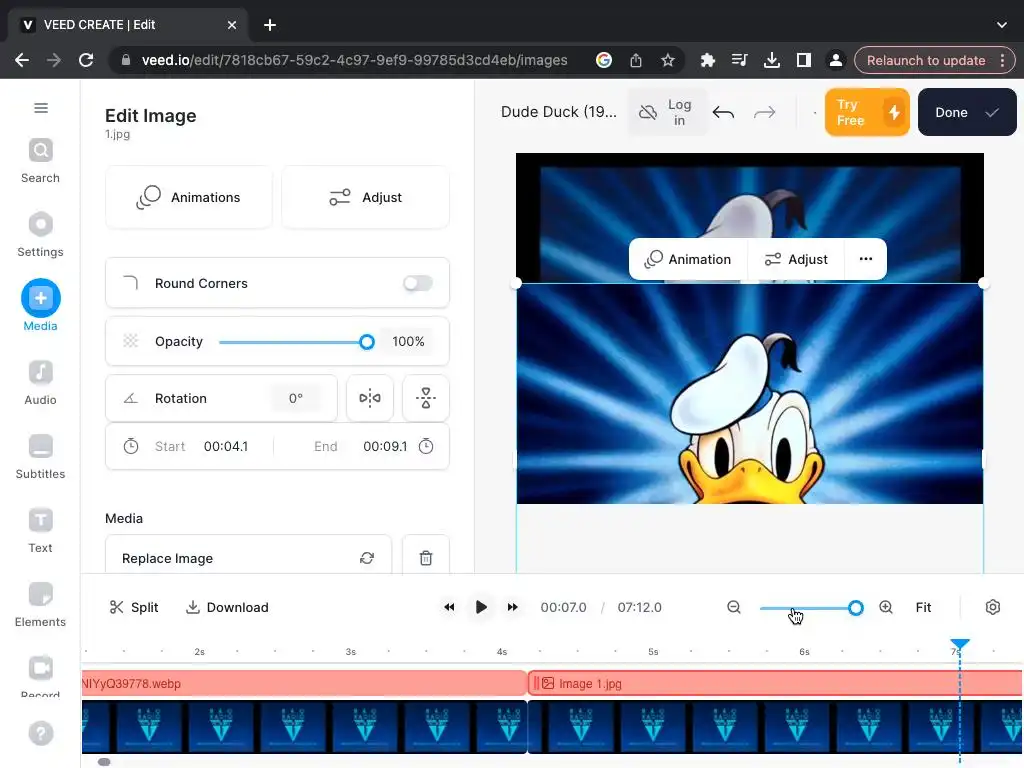Select the Image 1.jpg timeline clip
This screenshot has height=768, width=1024.
tap(775, 683)
